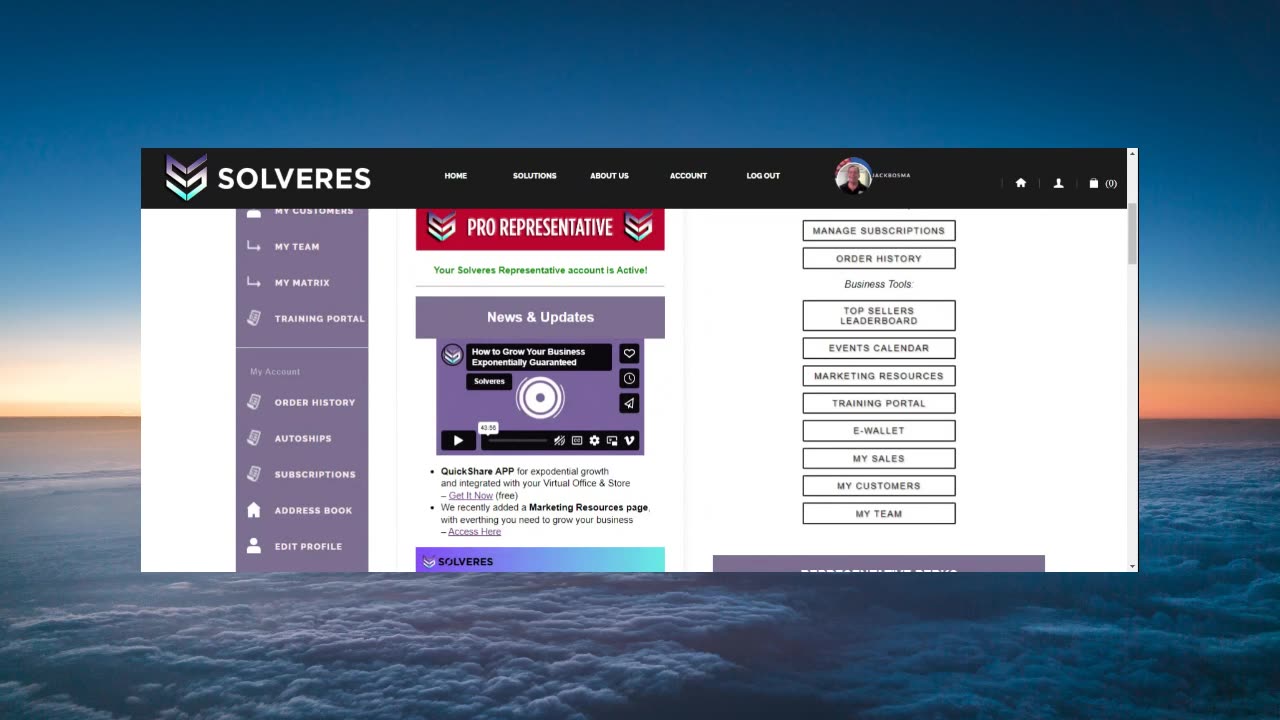Click the Solveres banner below news
1280x720 pixels.
pos(540,560)
